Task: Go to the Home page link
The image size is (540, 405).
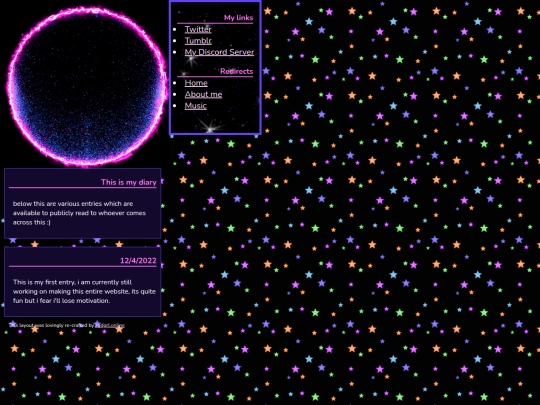Action: 196,83
